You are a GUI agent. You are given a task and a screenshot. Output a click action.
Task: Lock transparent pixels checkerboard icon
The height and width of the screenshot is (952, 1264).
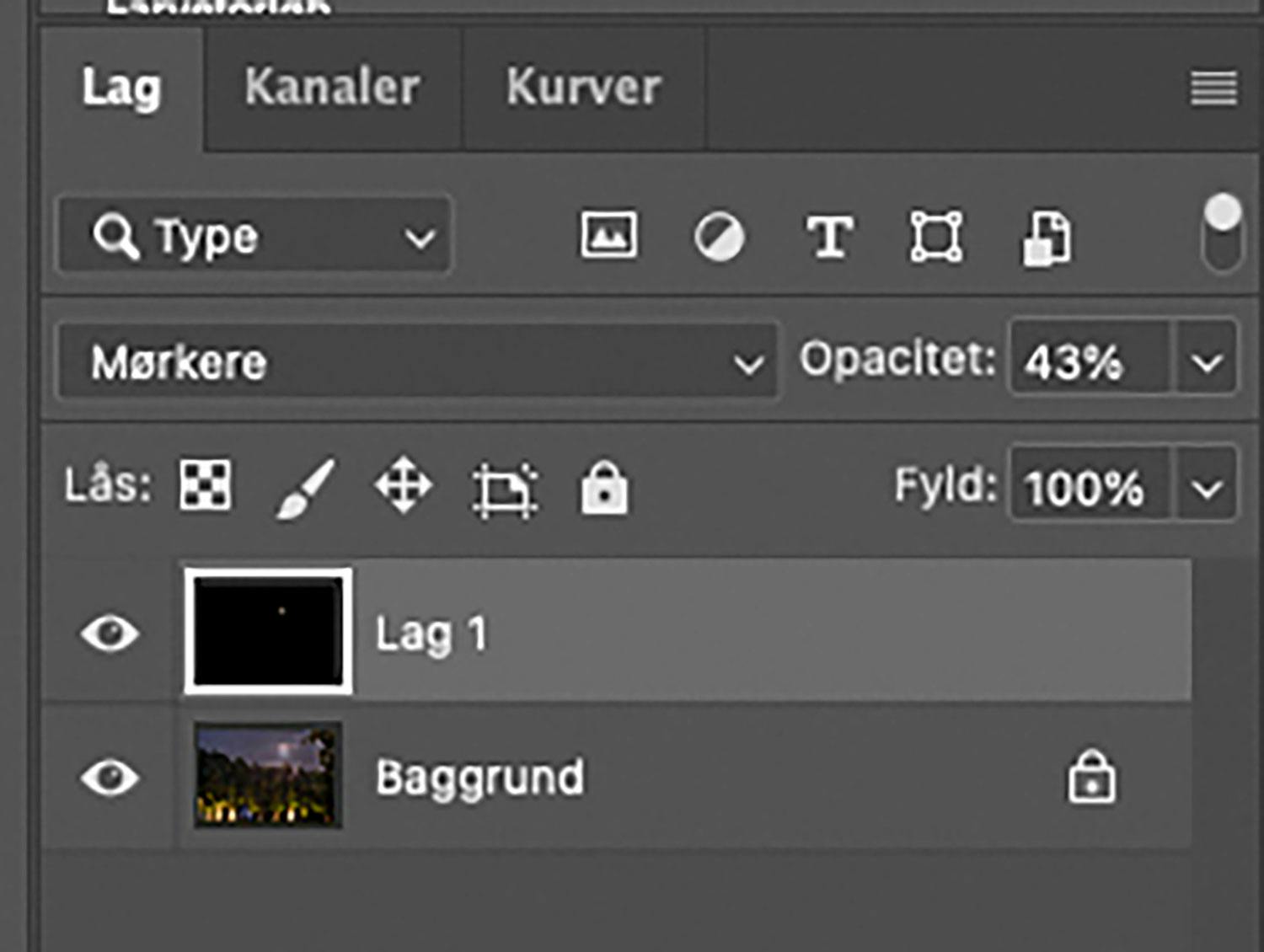[x=205, y=485]
